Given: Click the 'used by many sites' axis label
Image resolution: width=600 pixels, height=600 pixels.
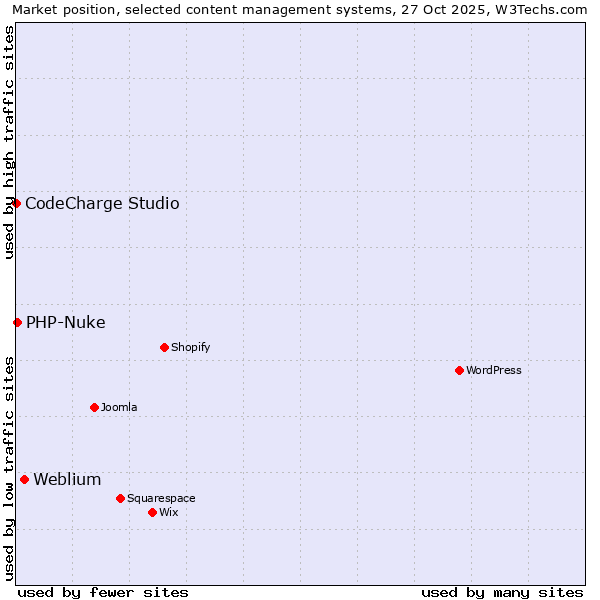Looking at the screenshot, I should point(502,592).
